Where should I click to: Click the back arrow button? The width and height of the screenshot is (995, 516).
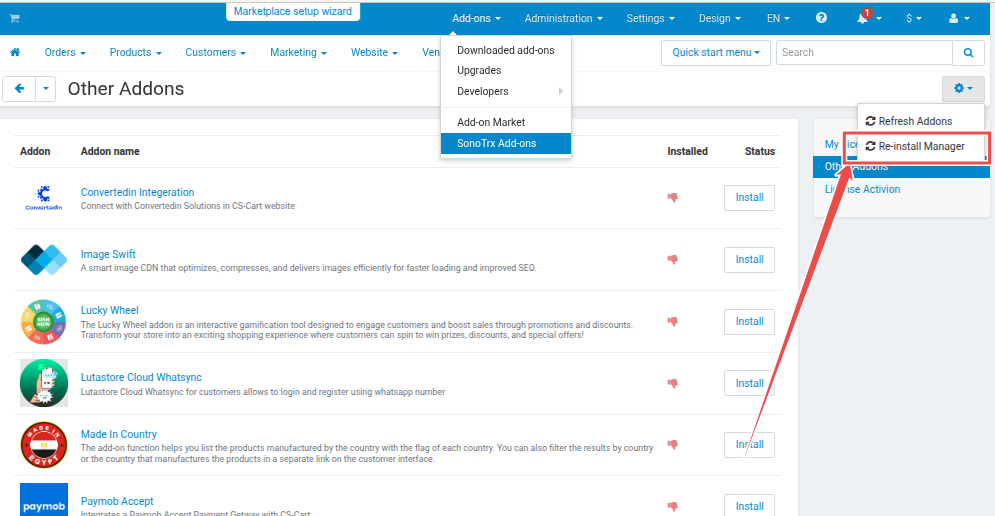(19, 89)
